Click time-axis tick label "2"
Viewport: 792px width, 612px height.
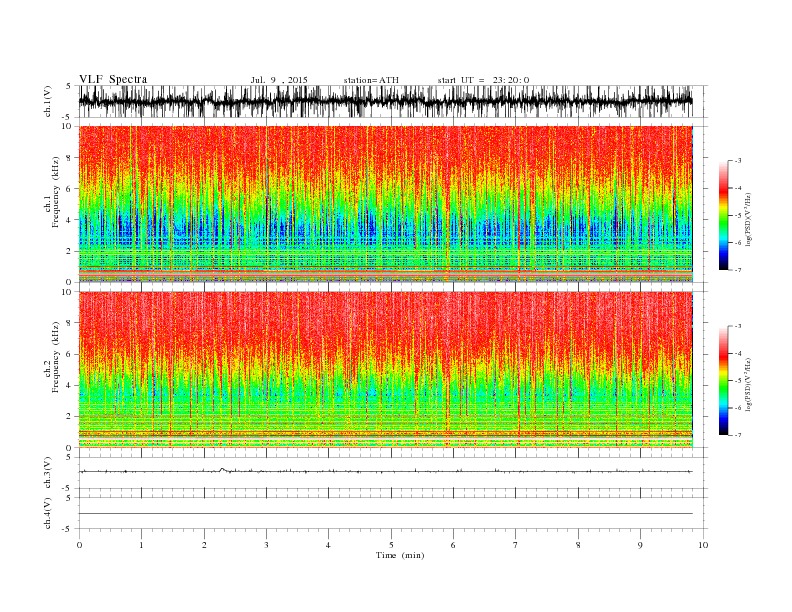point(204,545)
